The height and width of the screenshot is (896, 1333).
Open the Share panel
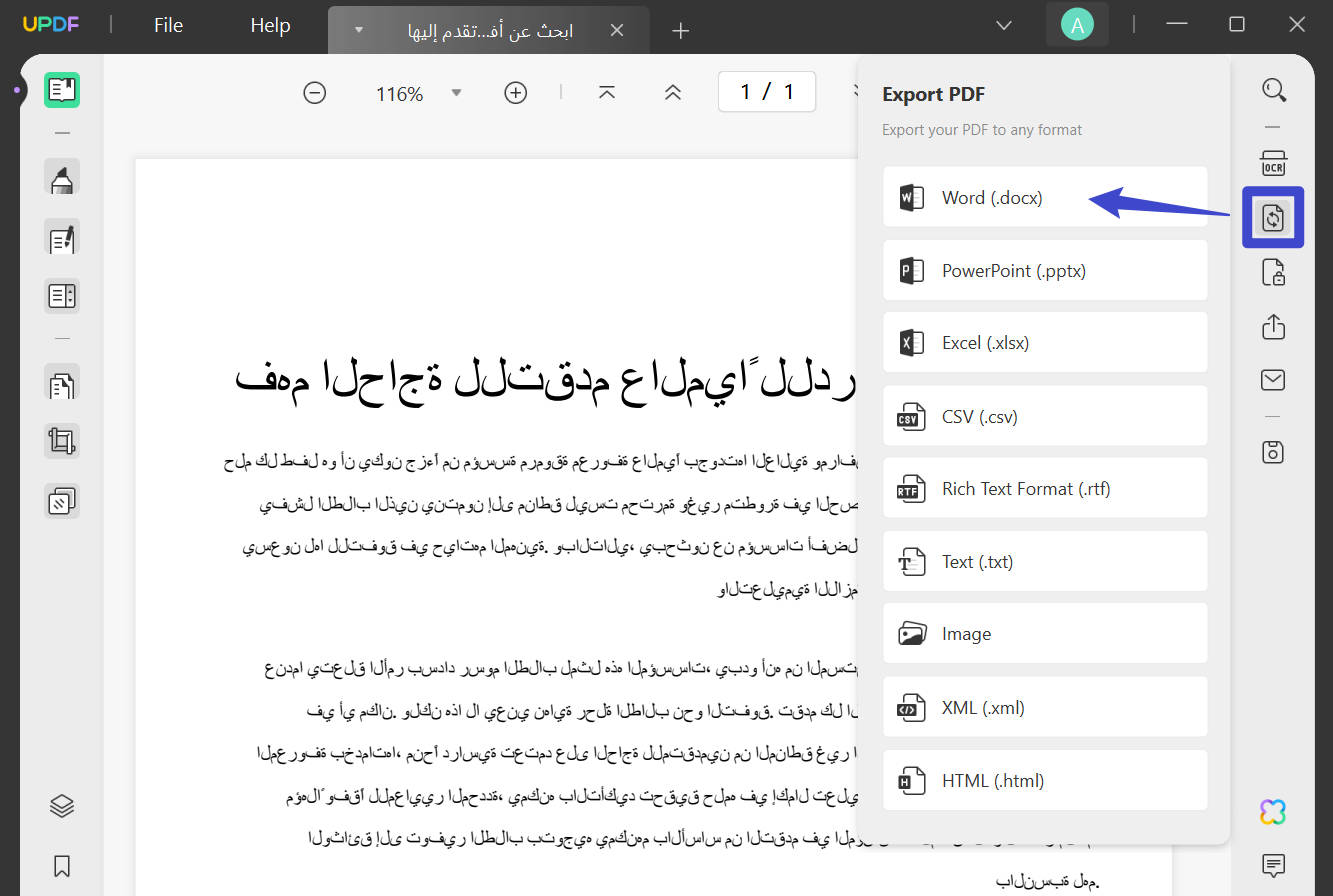(x=1273, y=325)
